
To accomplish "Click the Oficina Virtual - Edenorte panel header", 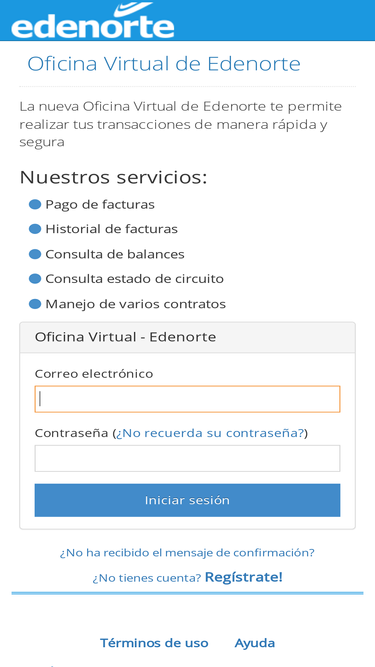I will click(x=188, y=337).
